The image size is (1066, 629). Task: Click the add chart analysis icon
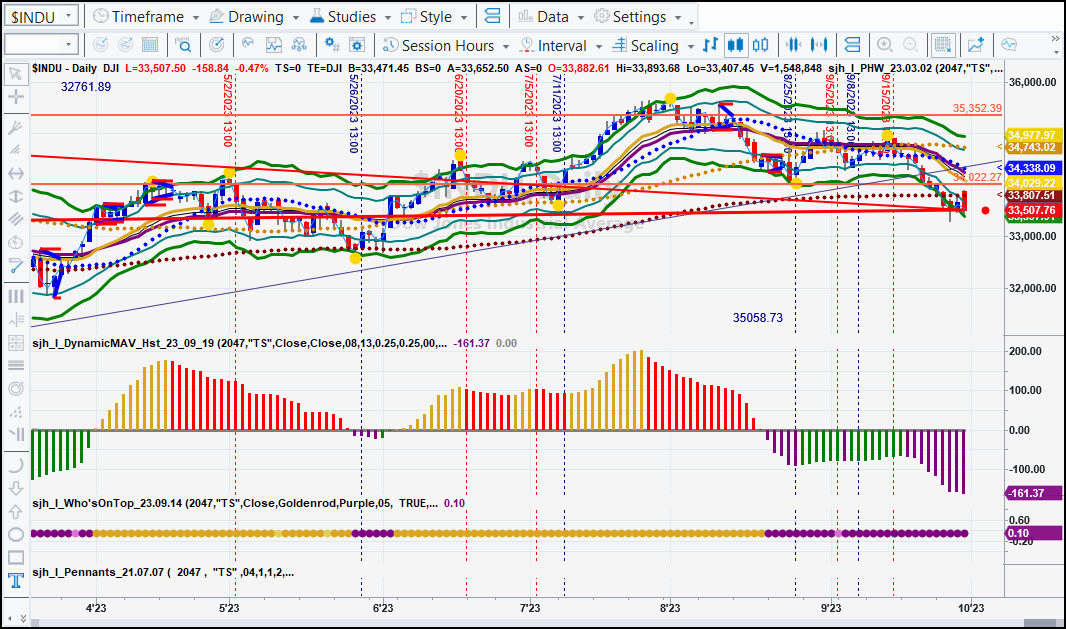pos(976,46)
